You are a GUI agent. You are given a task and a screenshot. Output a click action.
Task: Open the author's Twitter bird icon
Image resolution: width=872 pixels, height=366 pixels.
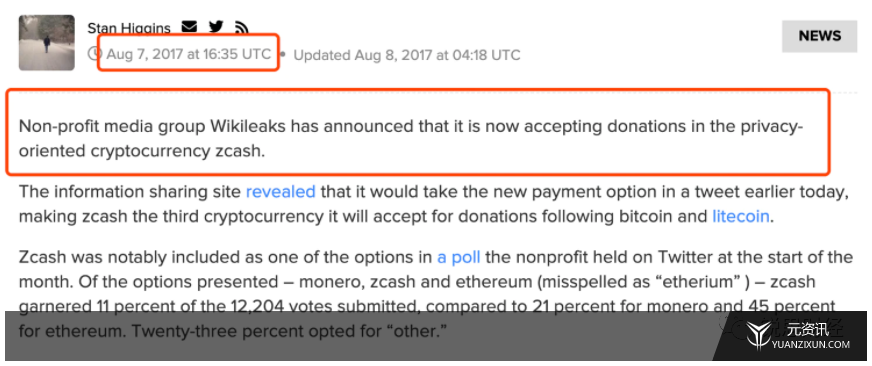coord(216,26)
